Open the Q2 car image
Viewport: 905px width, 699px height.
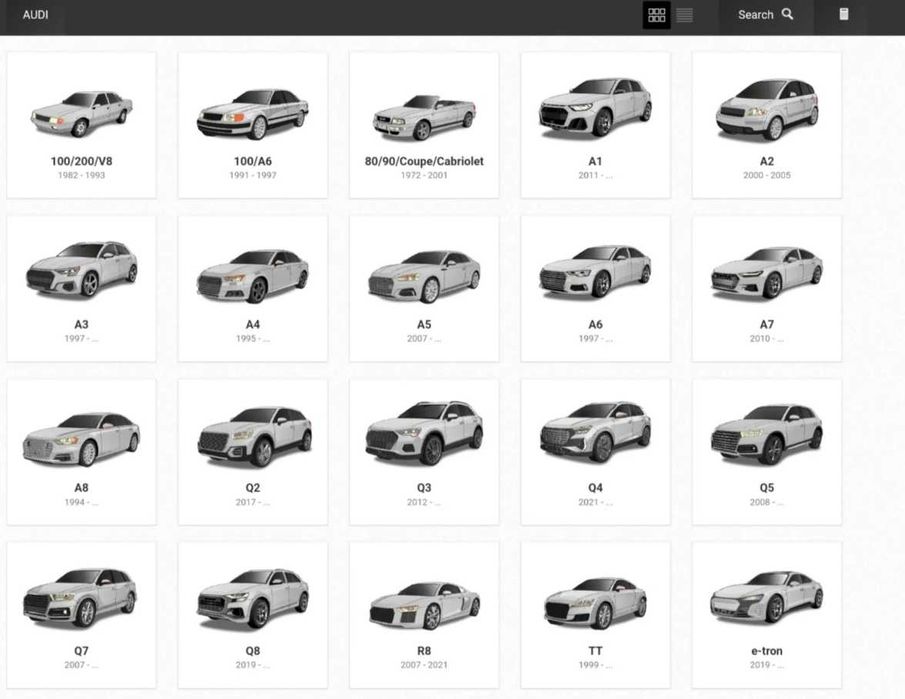[255, 436]
